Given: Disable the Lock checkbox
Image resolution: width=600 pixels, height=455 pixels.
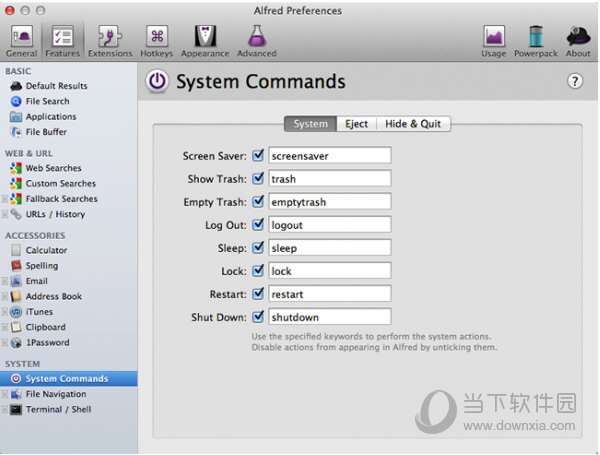Looking at the screenshot, I should click(258, 271).
